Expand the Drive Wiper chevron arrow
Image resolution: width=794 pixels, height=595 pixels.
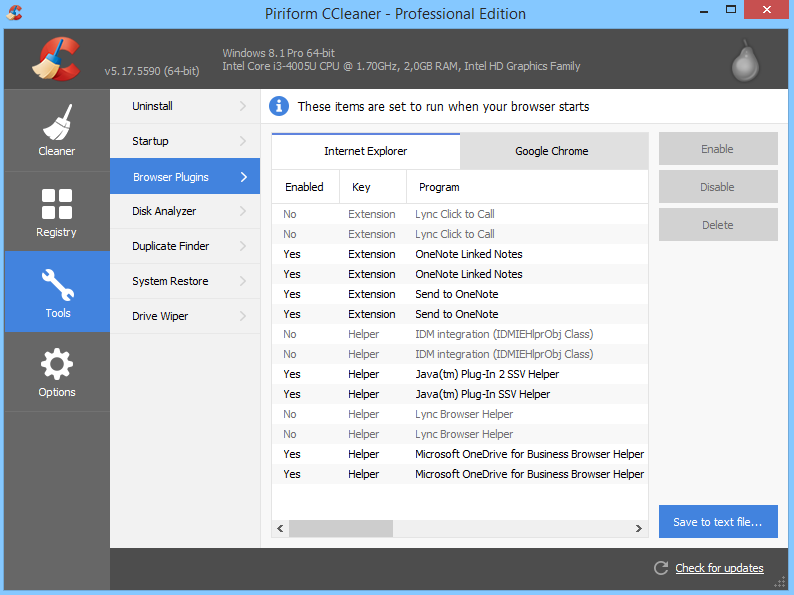tap(243, 316)
